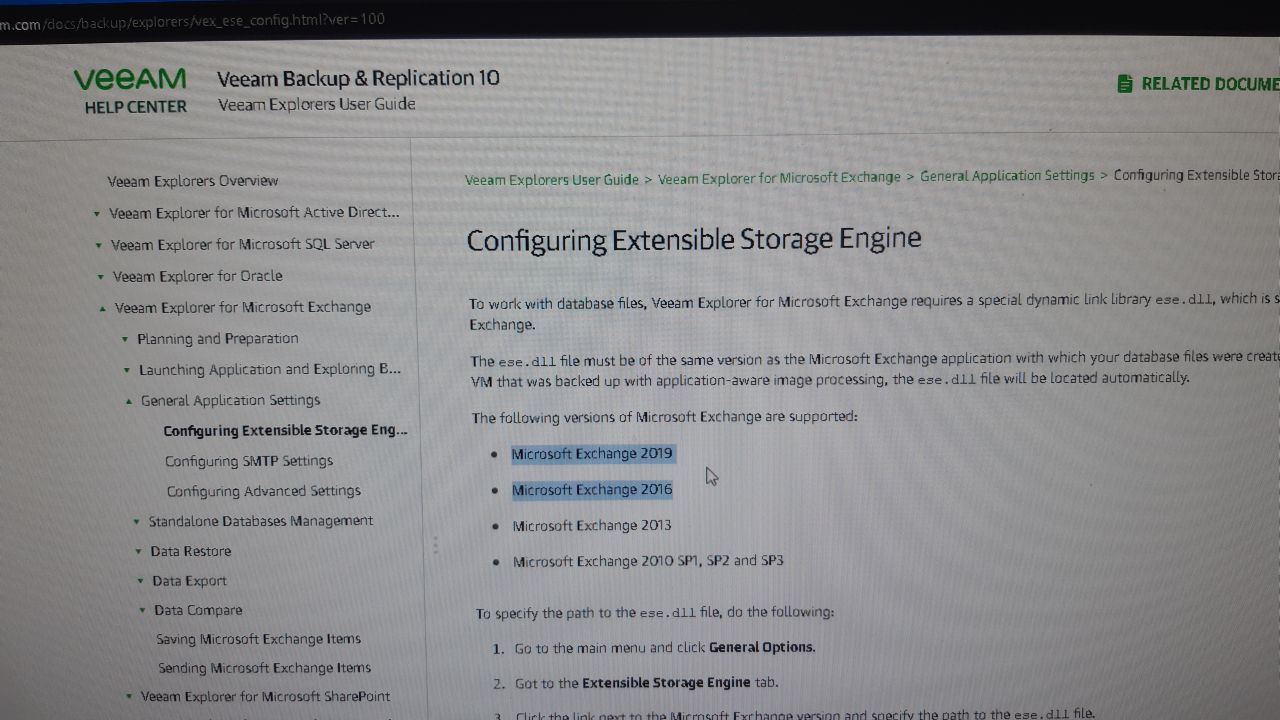This screenshot has height=720, width=1280.
Task: Open Planning and Preparation page
Action: tap(218, 339)
